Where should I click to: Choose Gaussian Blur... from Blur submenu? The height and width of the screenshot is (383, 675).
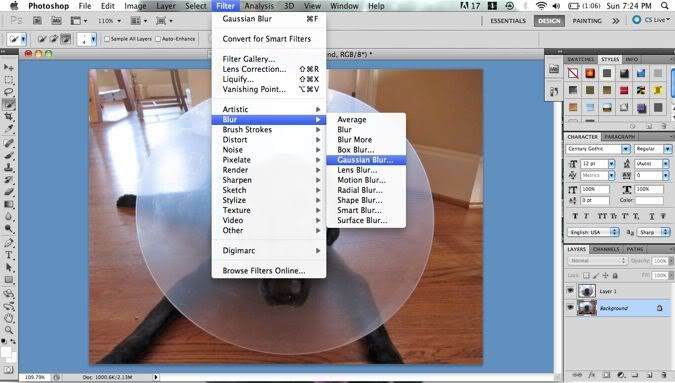[x=366, y=160]
